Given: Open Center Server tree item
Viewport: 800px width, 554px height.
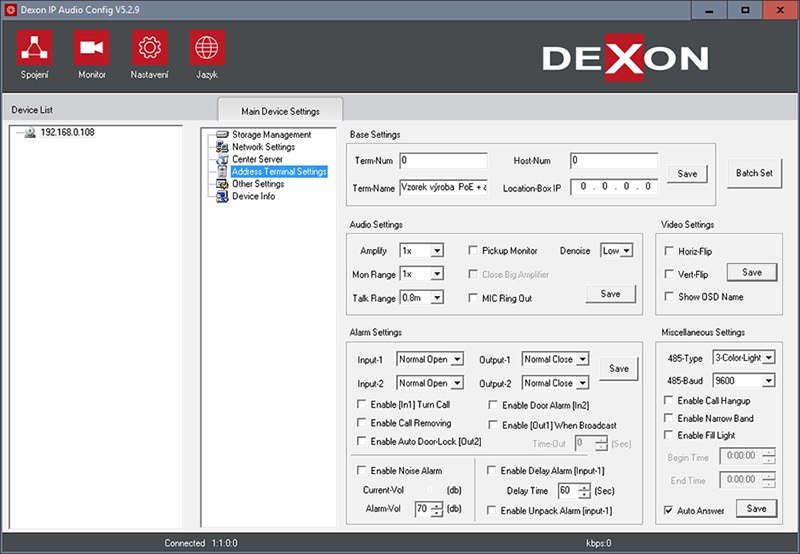Looking at the screenshot, I should (x=257, y=159).
